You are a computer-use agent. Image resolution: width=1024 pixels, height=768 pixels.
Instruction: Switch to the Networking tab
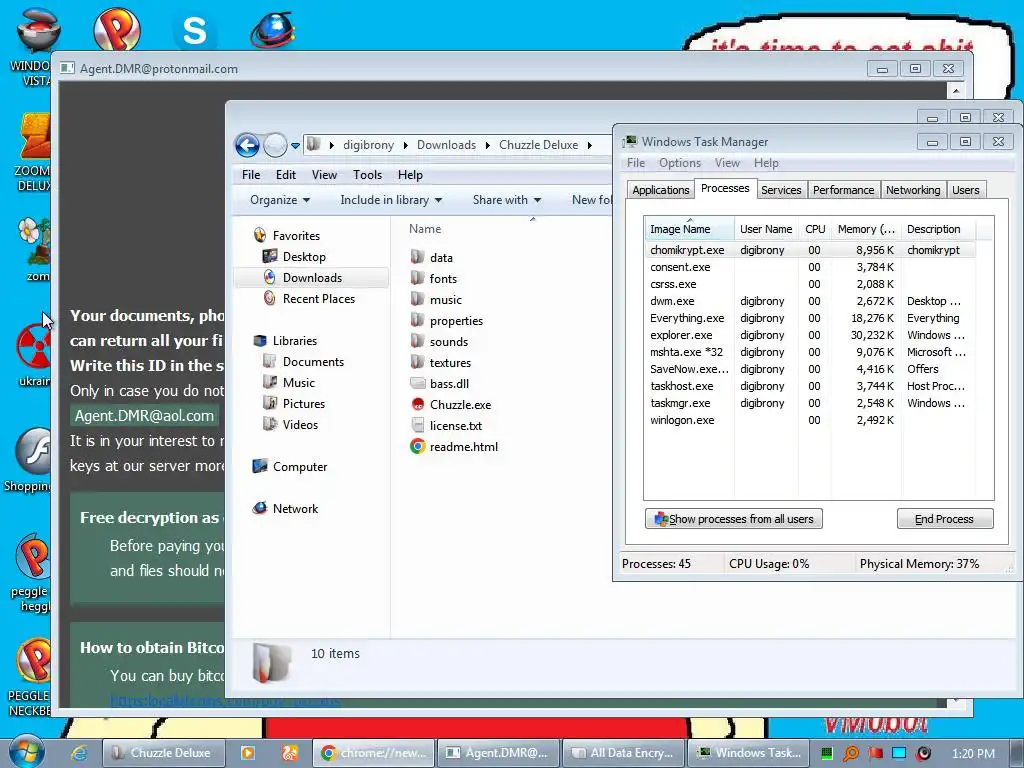[912, 190]
